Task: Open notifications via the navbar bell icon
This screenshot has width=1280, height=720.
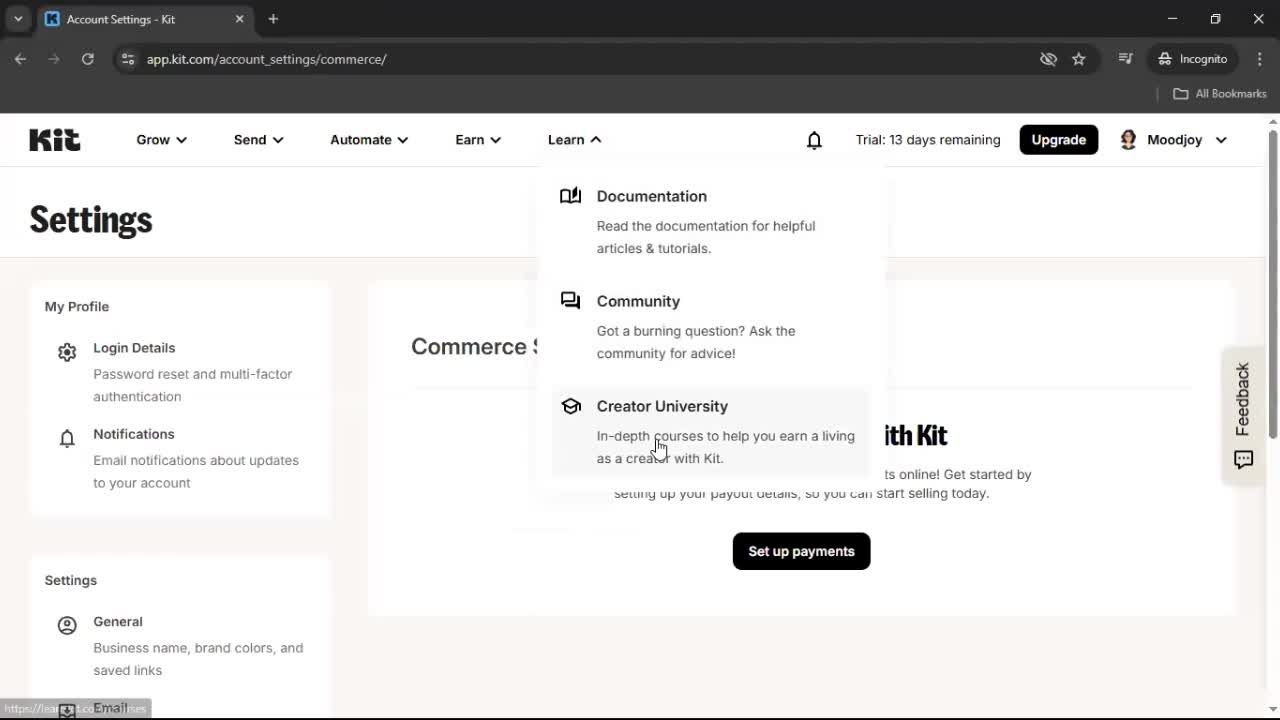Action: coord(814,140)
